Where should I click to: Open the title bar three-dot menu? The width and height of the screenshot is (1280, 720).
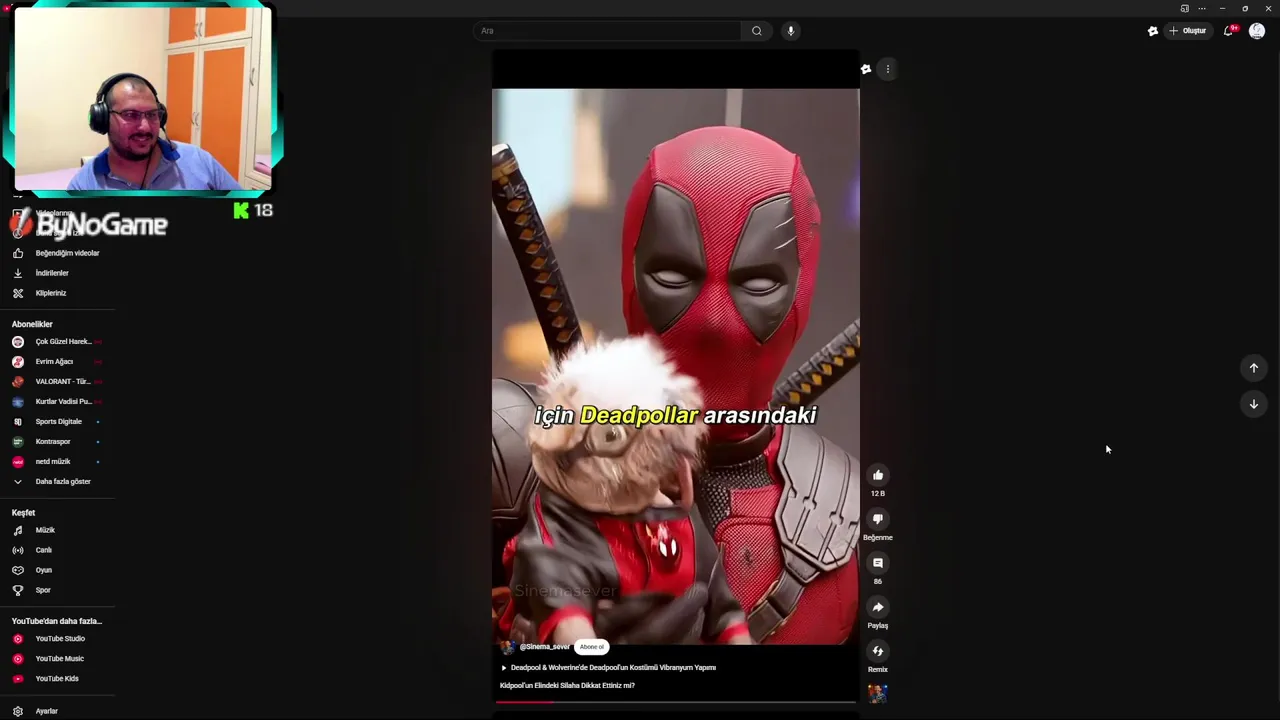[1202, 8]
